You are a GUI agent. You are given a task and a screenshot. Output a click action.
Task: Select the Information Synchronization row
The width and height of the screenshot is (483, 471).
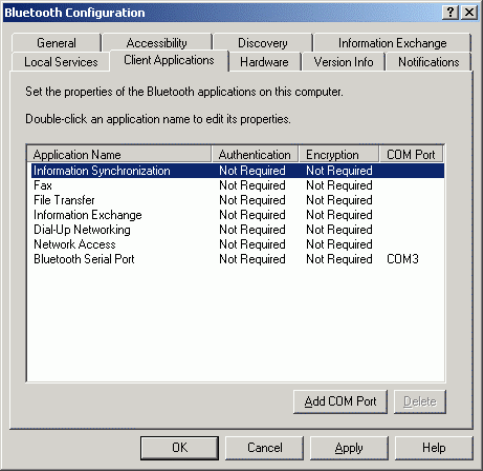tap(237, 170)
